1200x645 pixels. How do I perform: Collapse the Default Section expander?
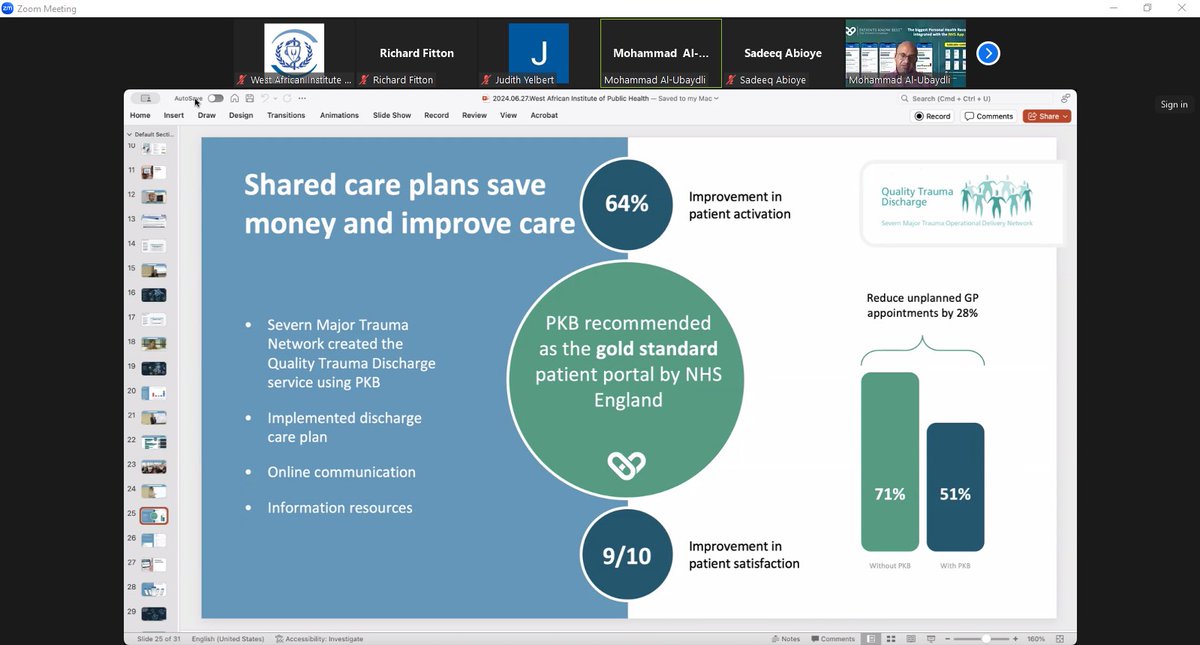point(128,133)
